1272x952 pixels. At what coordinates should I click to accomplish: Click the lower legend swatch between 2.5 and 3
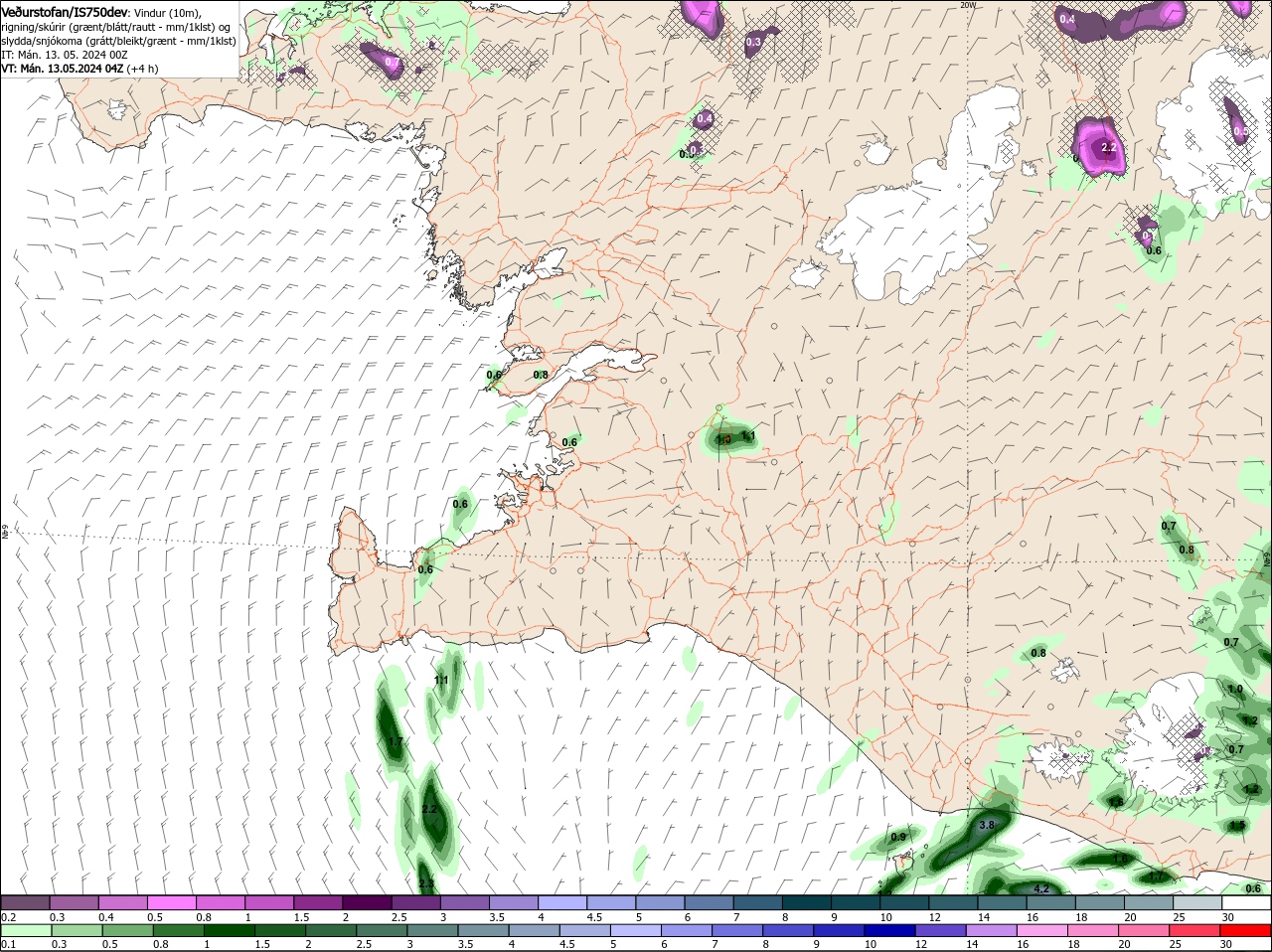[x=383, y=930]
